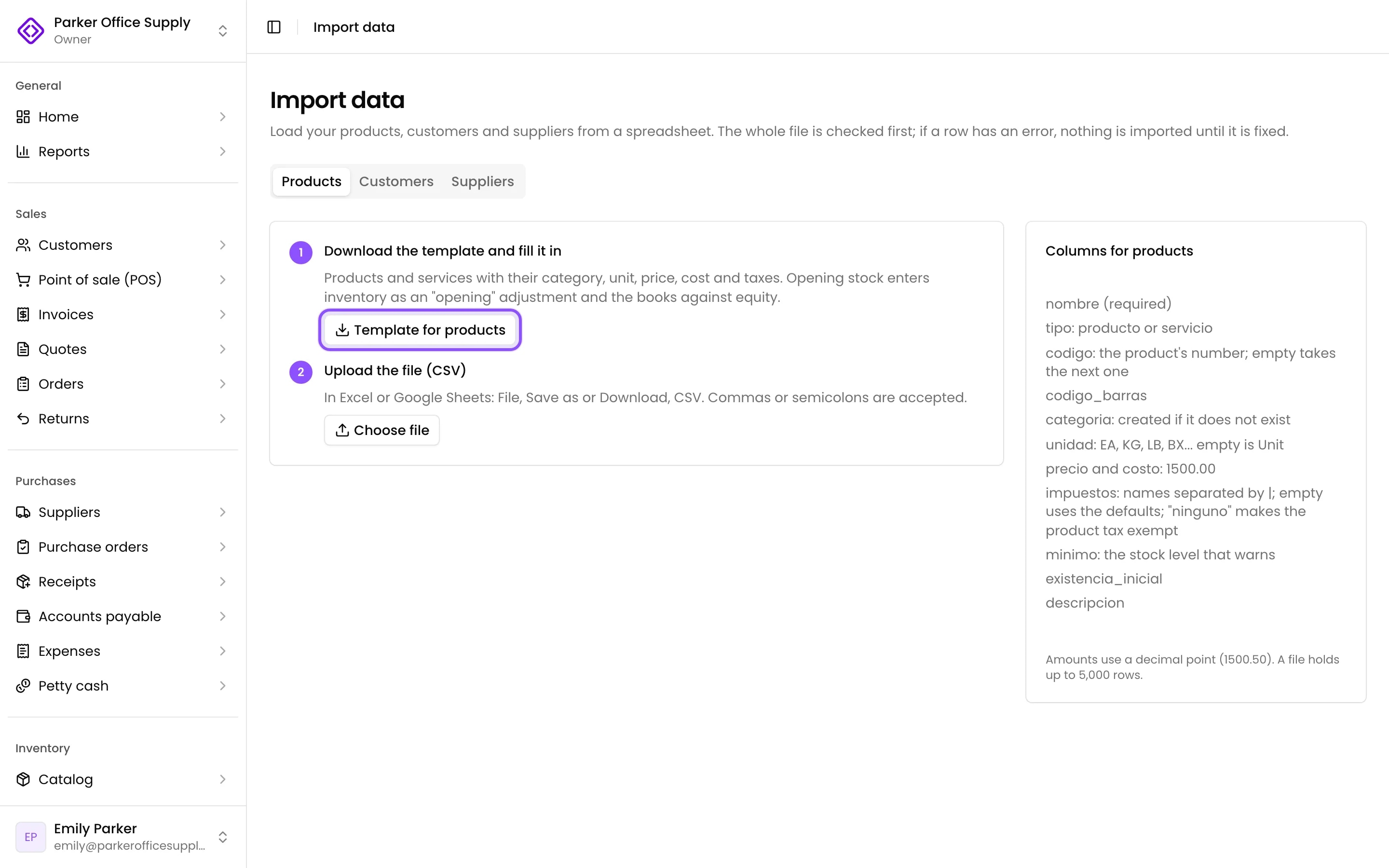Switch to the Customers import tab
This screenshot has width=1389, height=868.
[396, 181]
